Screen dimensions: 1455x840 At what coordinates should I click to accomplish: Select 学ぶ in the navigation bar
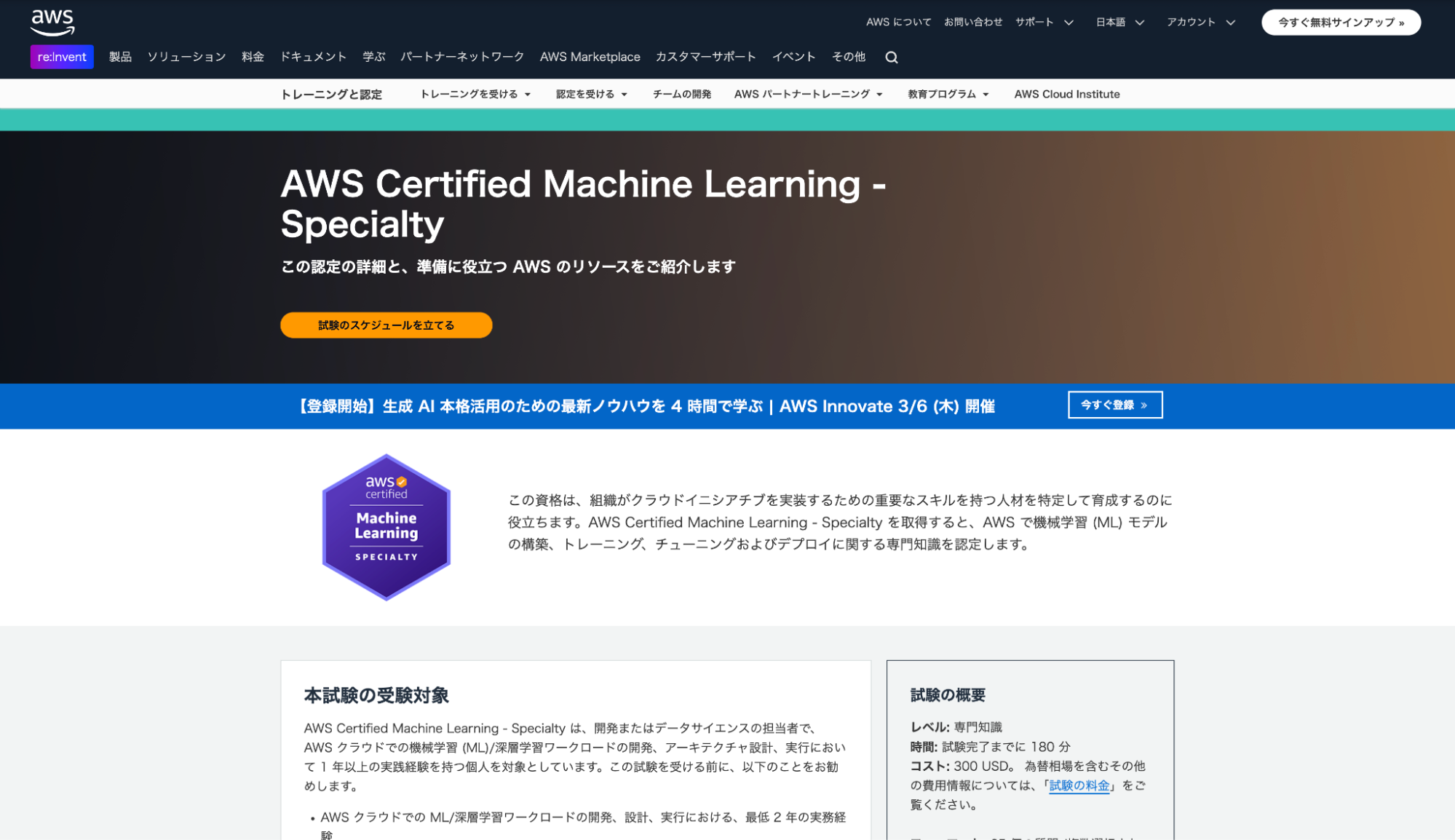pos(373,57)
